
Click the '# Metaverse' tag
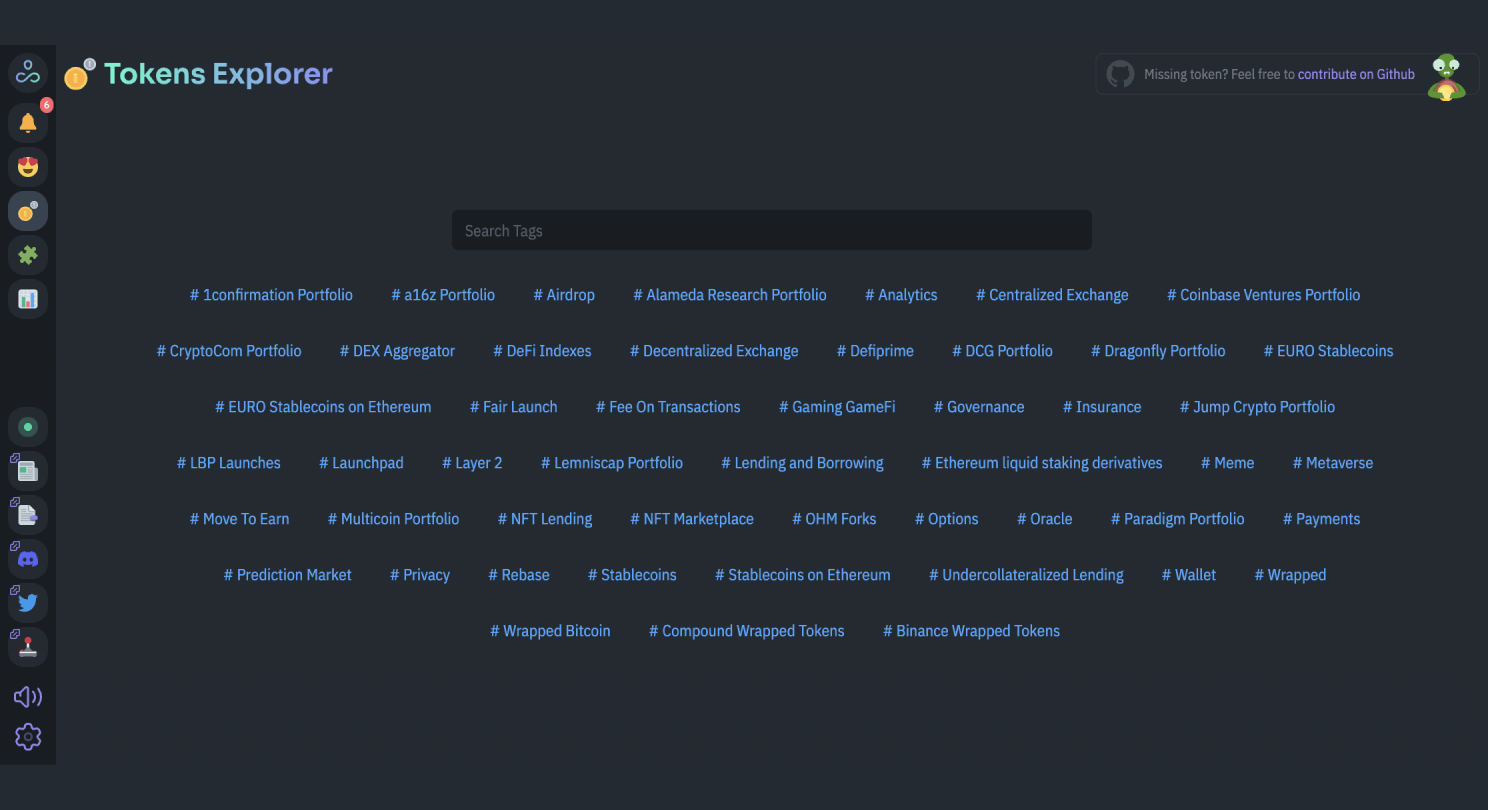pos(1332,463)
